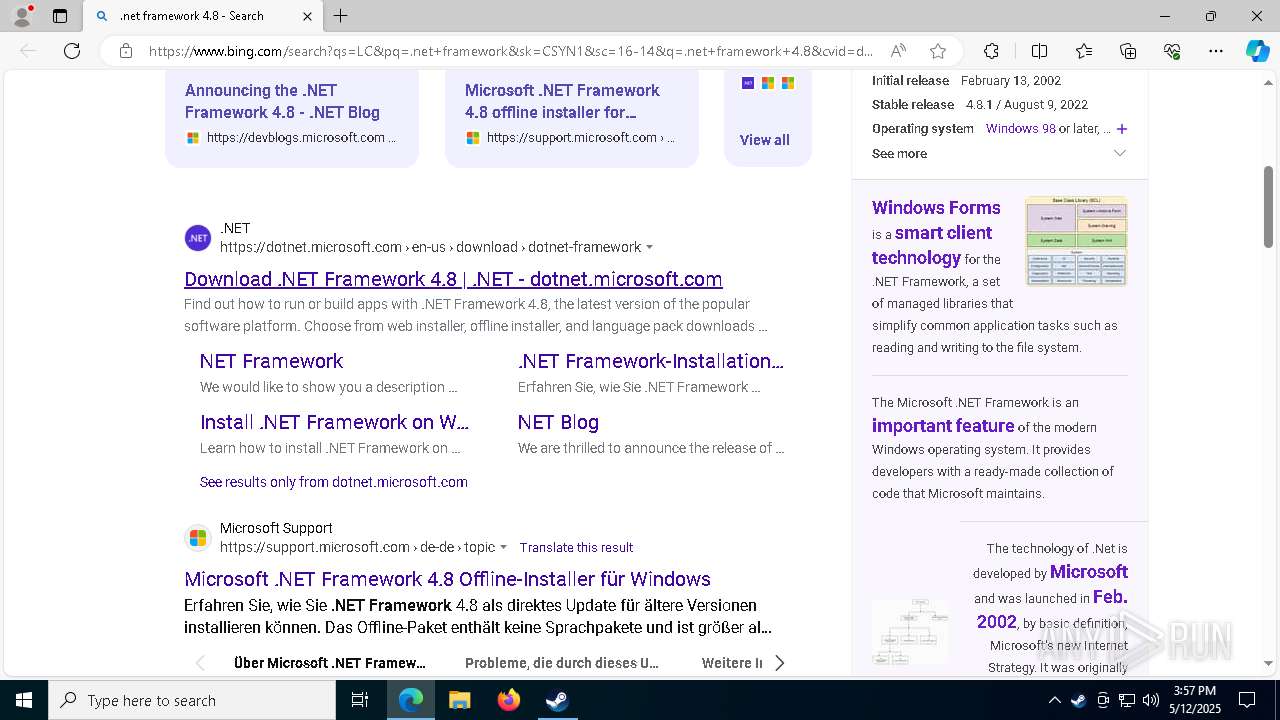Viewport: 1280px width, 720px height.
Task: Open the Base Class Library diagram thumbnail
Action: 1076,241
